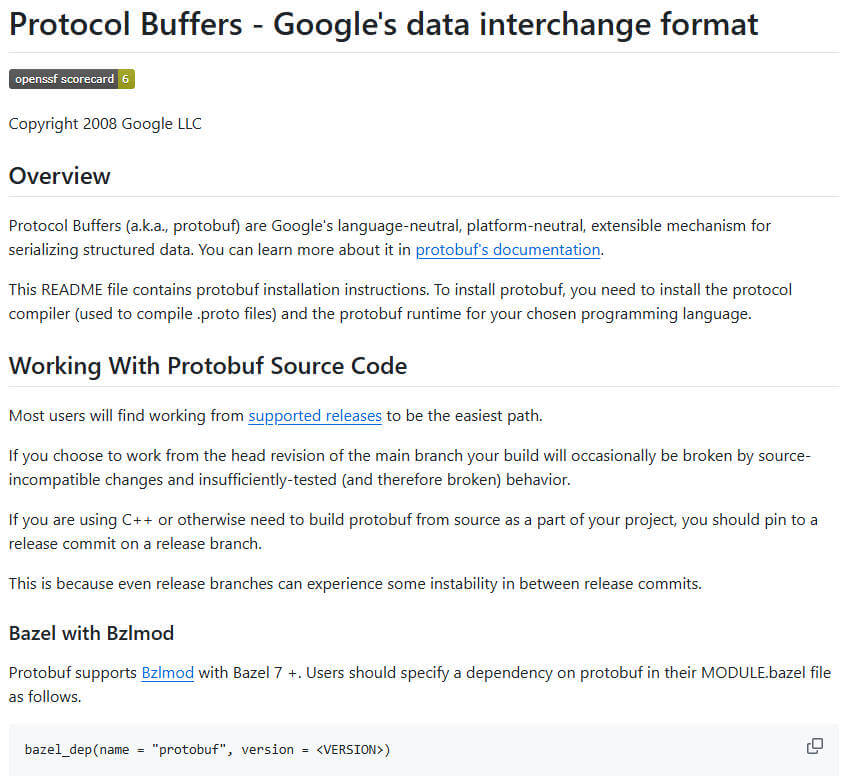Click the Protocol Buffers main title heading
Image resolution: width=845 pixels, height=777 pixels.
click(x=383, y=24)
